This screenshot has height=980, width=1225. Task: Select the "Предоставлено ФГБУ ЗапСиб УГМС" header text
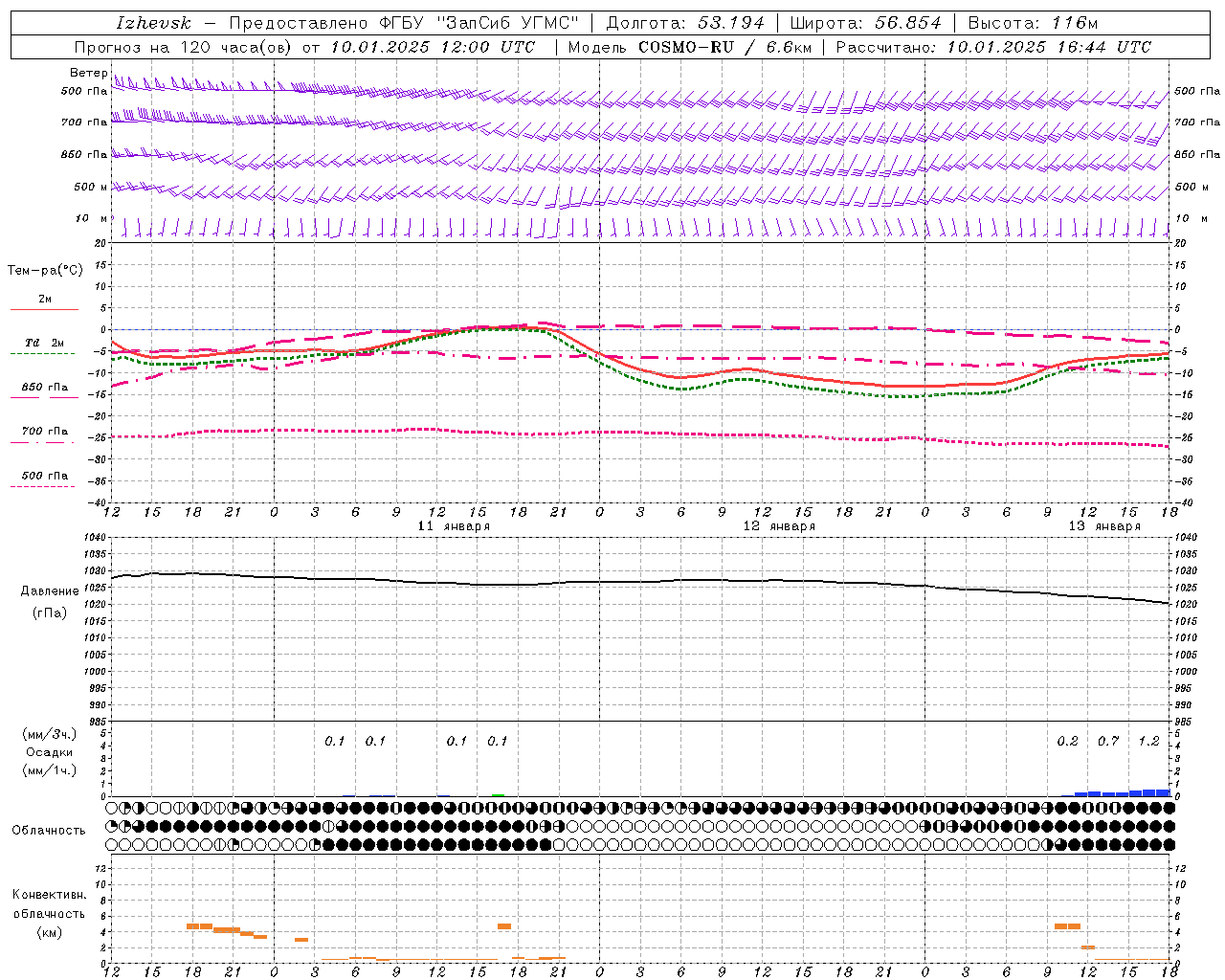(x=404, y=23)
